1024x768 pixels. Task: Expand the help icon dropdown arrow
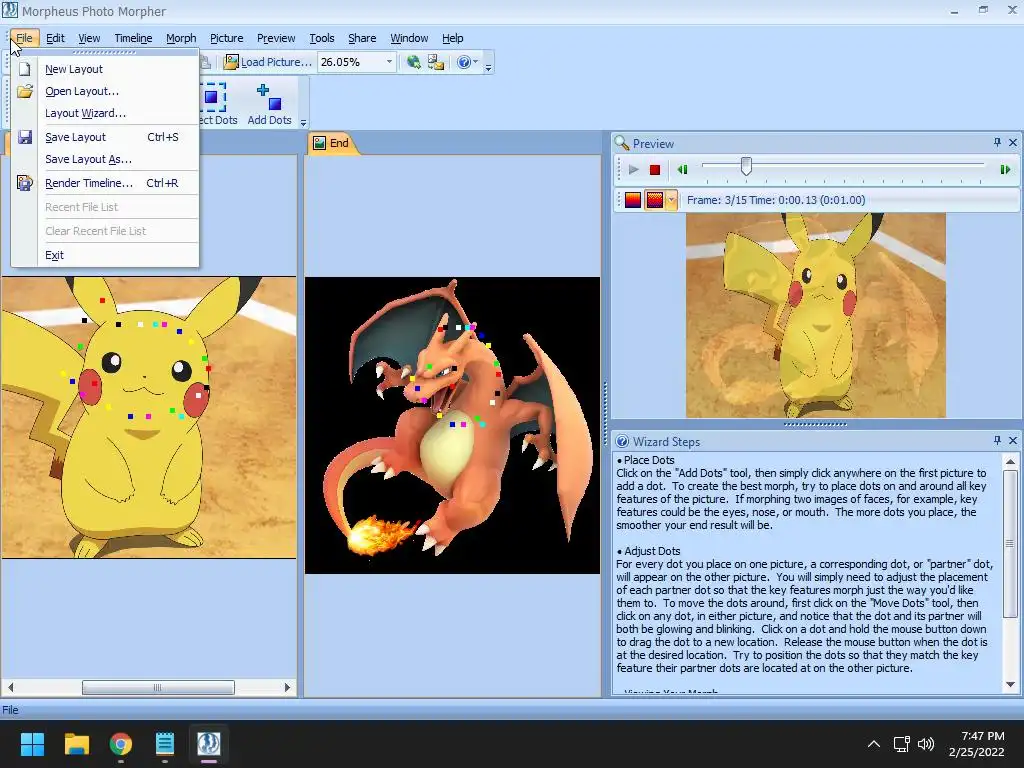(x=475, y=62)
